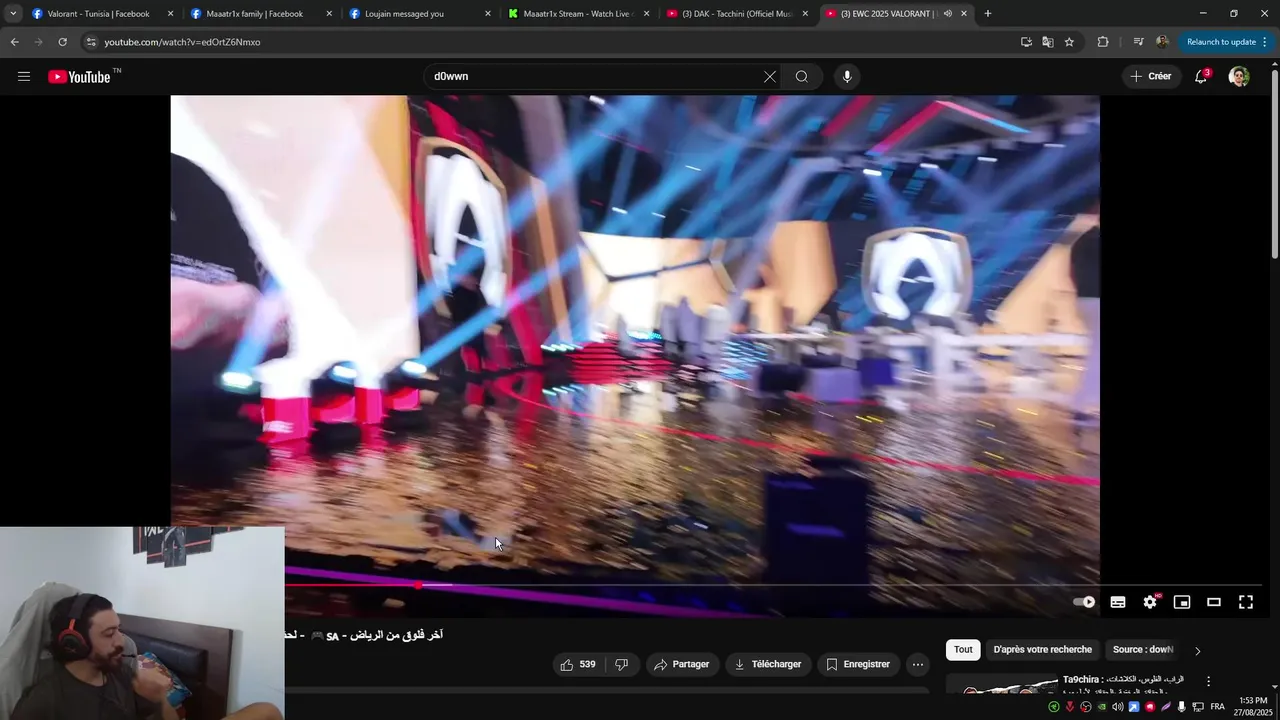Image resolution: width=1280 pixels, height=720 pixels.
Task: Open the system volume tray icon
Action: (x=1118, y=707)
